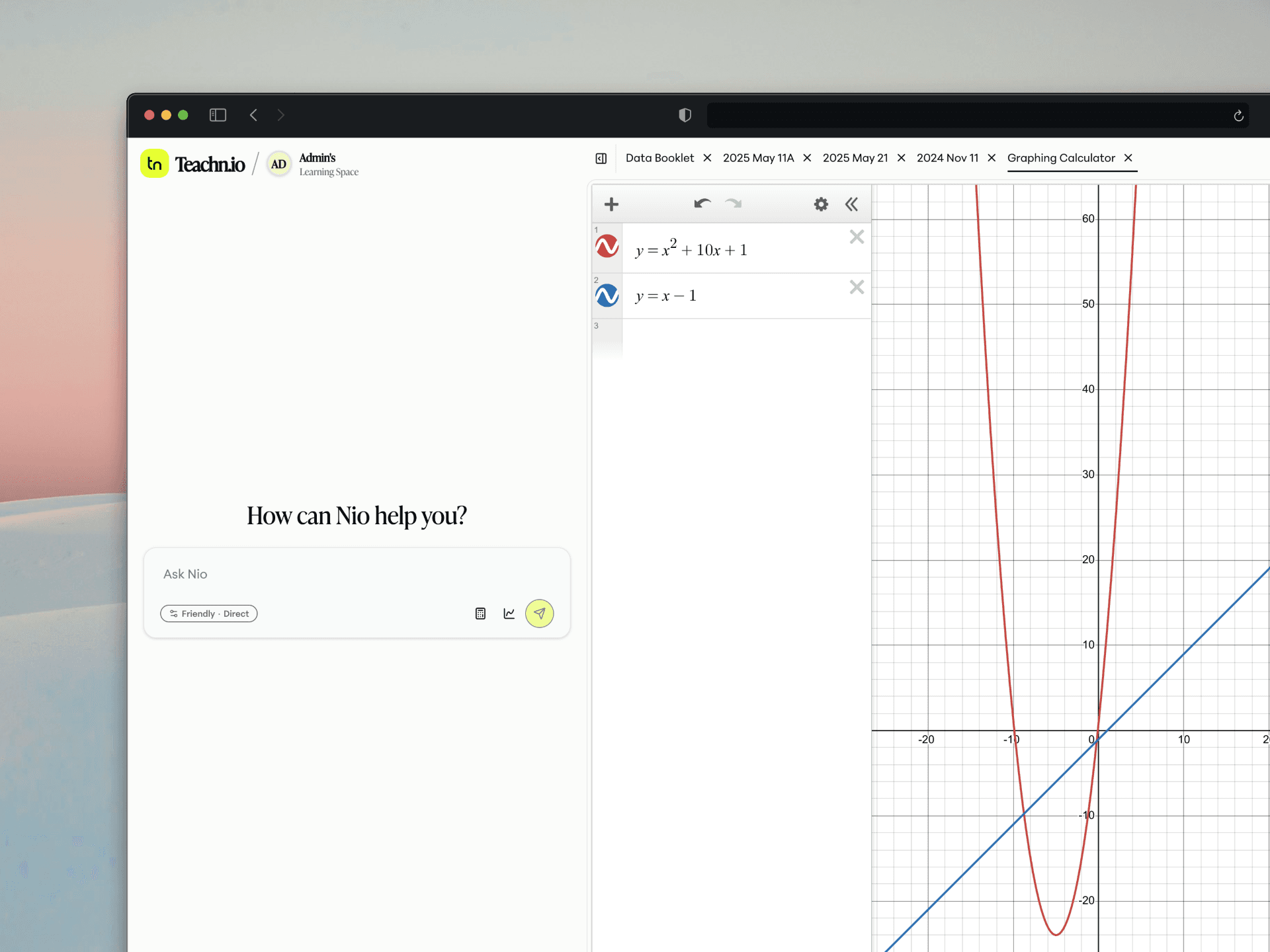Undo the last calculator edit
Image resolution: width=1270 pixels, height=952 pixels.
[702, 204]
